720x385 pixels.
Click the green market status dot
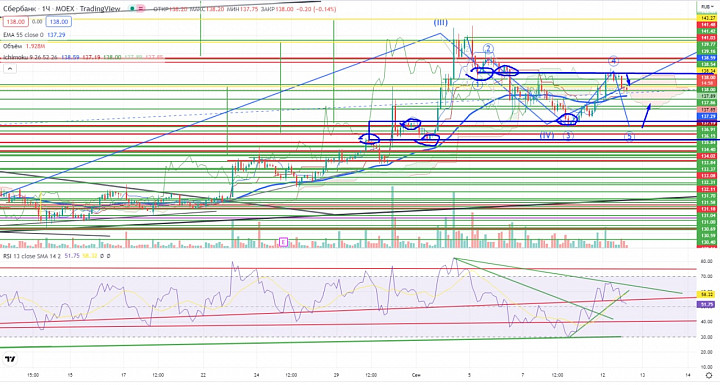pos(132,9)
